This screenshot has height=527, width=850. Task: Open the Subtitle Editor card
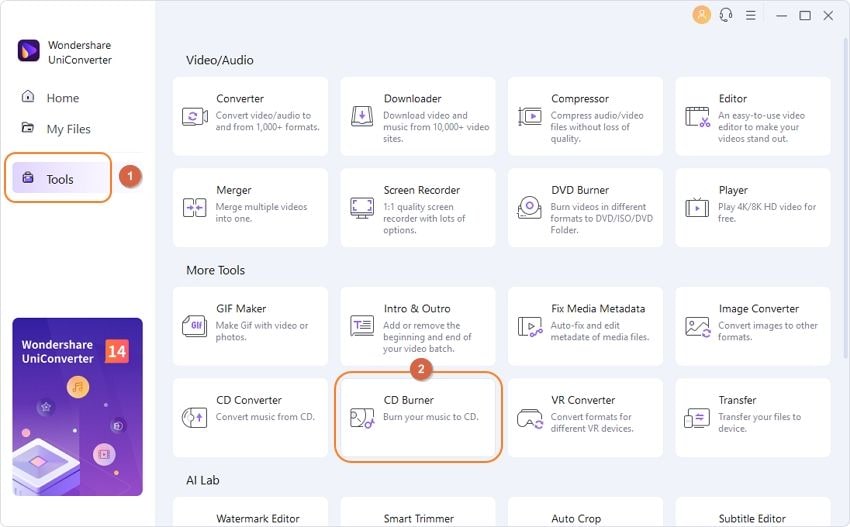click(x=753, y=512)
